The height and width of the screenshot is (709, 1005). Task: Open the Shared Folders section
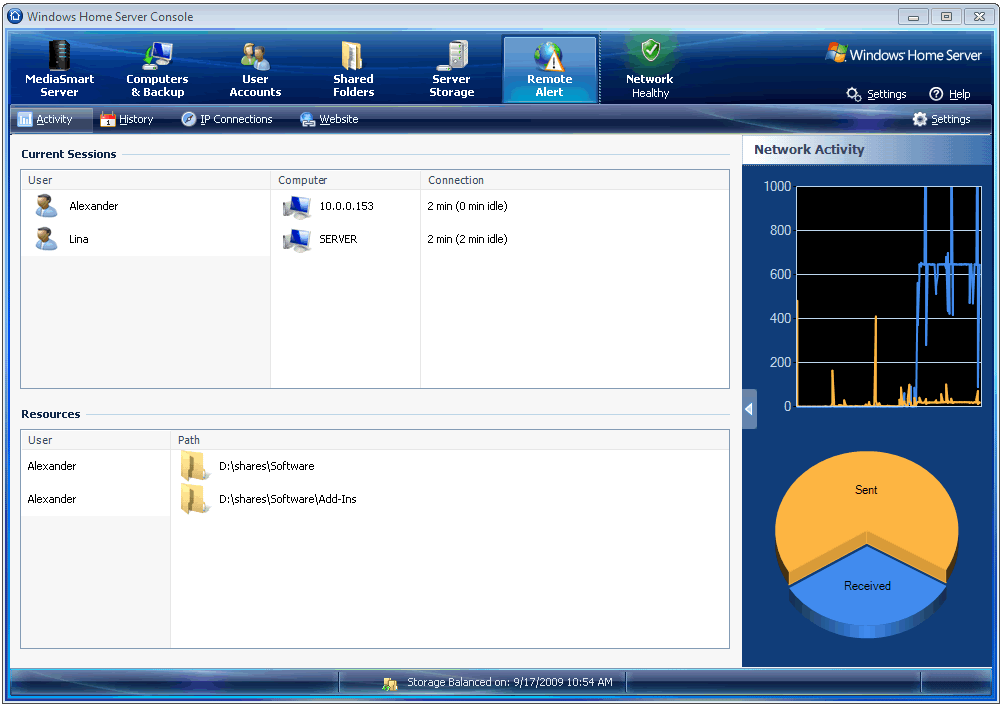point(353,69)
